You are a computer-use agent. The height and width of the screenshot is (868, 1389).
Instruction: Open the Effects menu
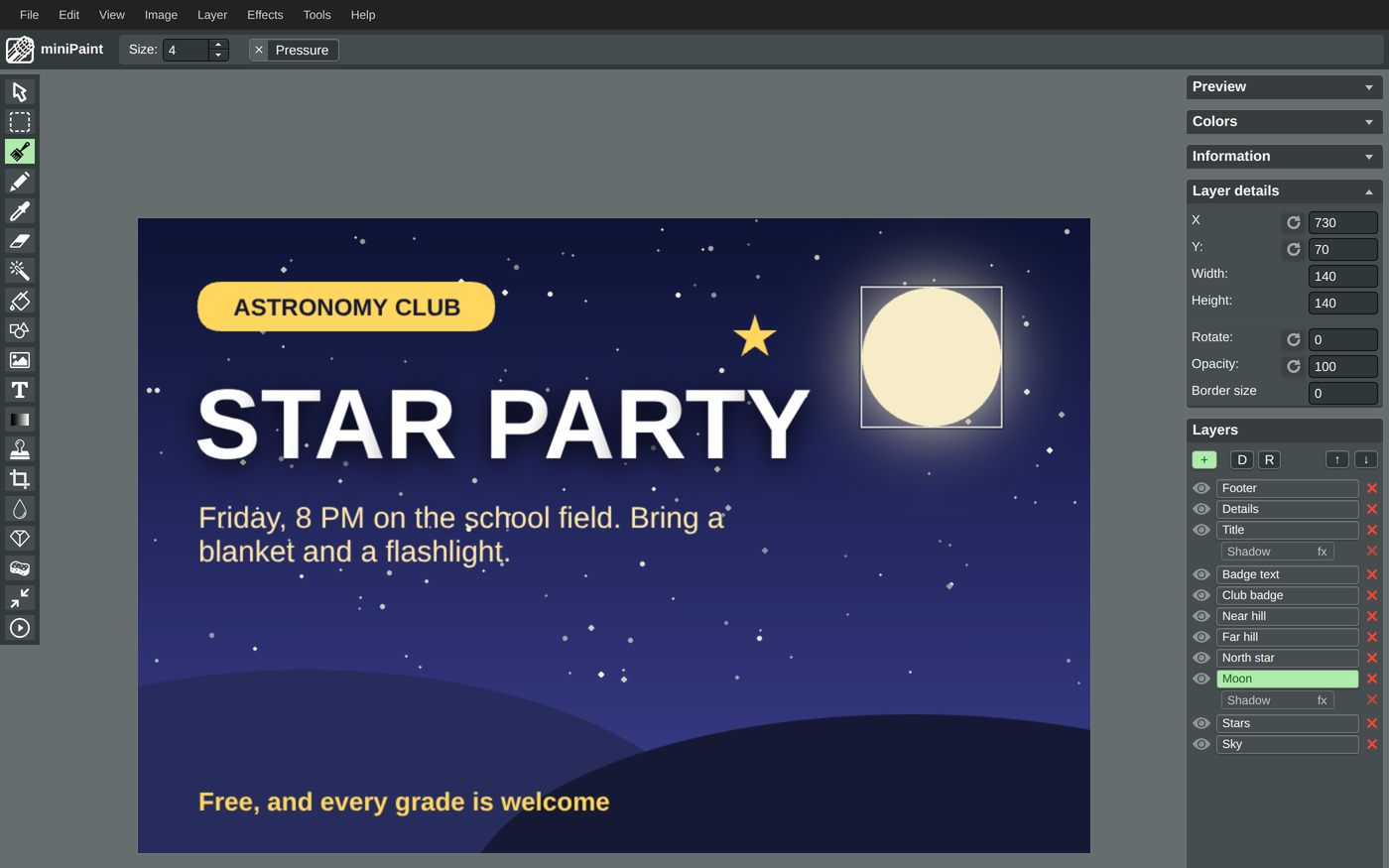click(x=265, y=15)
